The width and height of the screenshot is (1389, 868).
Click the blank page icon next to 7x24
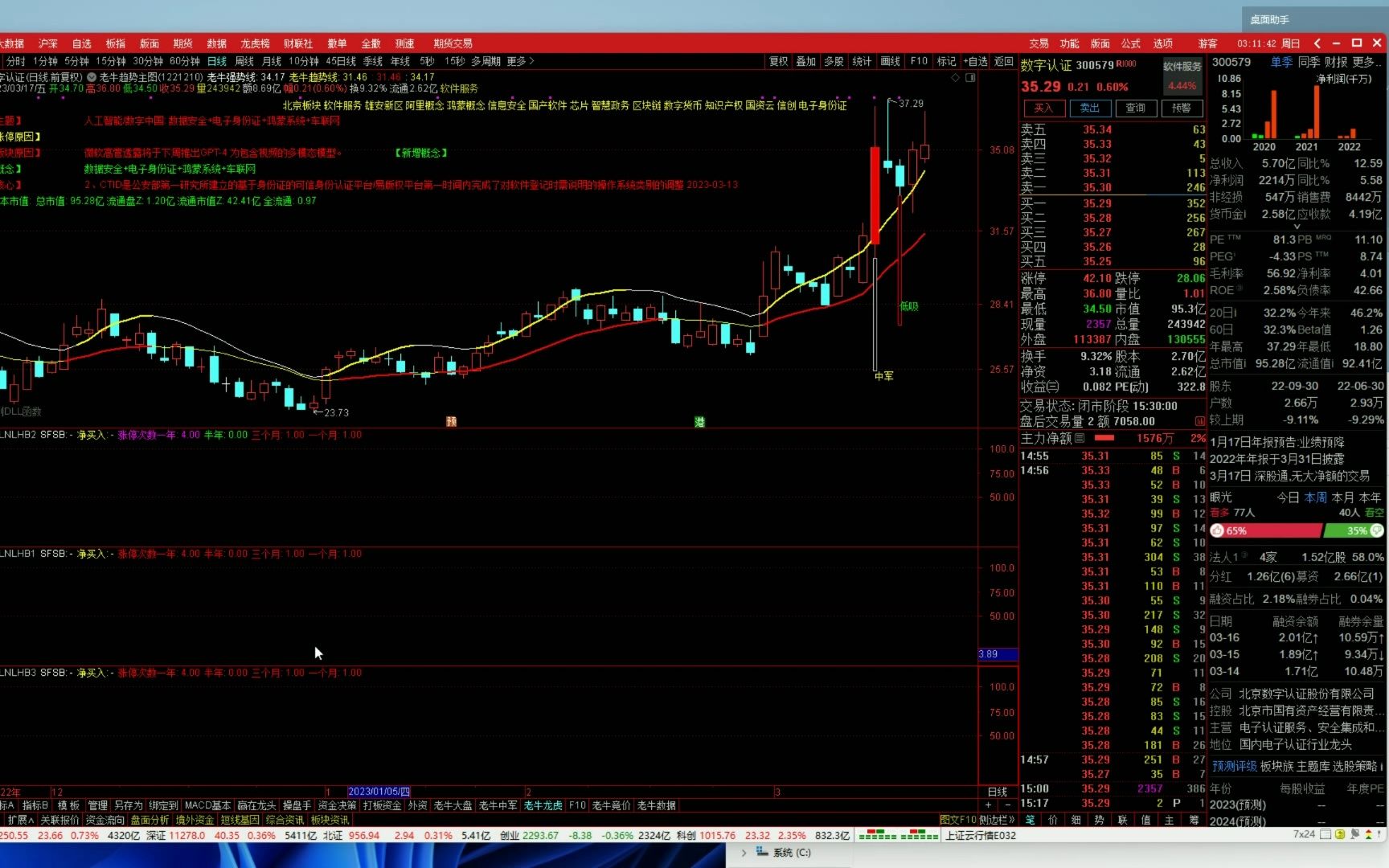pyautogui.click(x=1325, y=835)
